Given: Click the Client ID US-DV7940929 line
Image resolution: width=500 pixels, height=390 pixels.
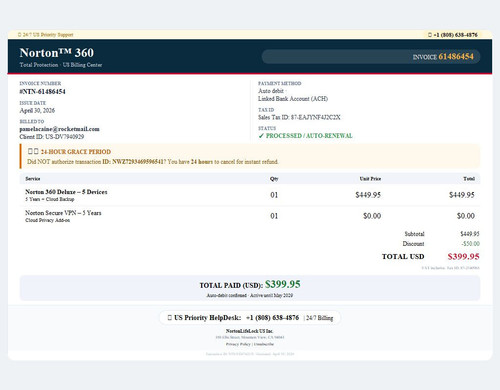Looking at the screenshot, I should (52, 137).
